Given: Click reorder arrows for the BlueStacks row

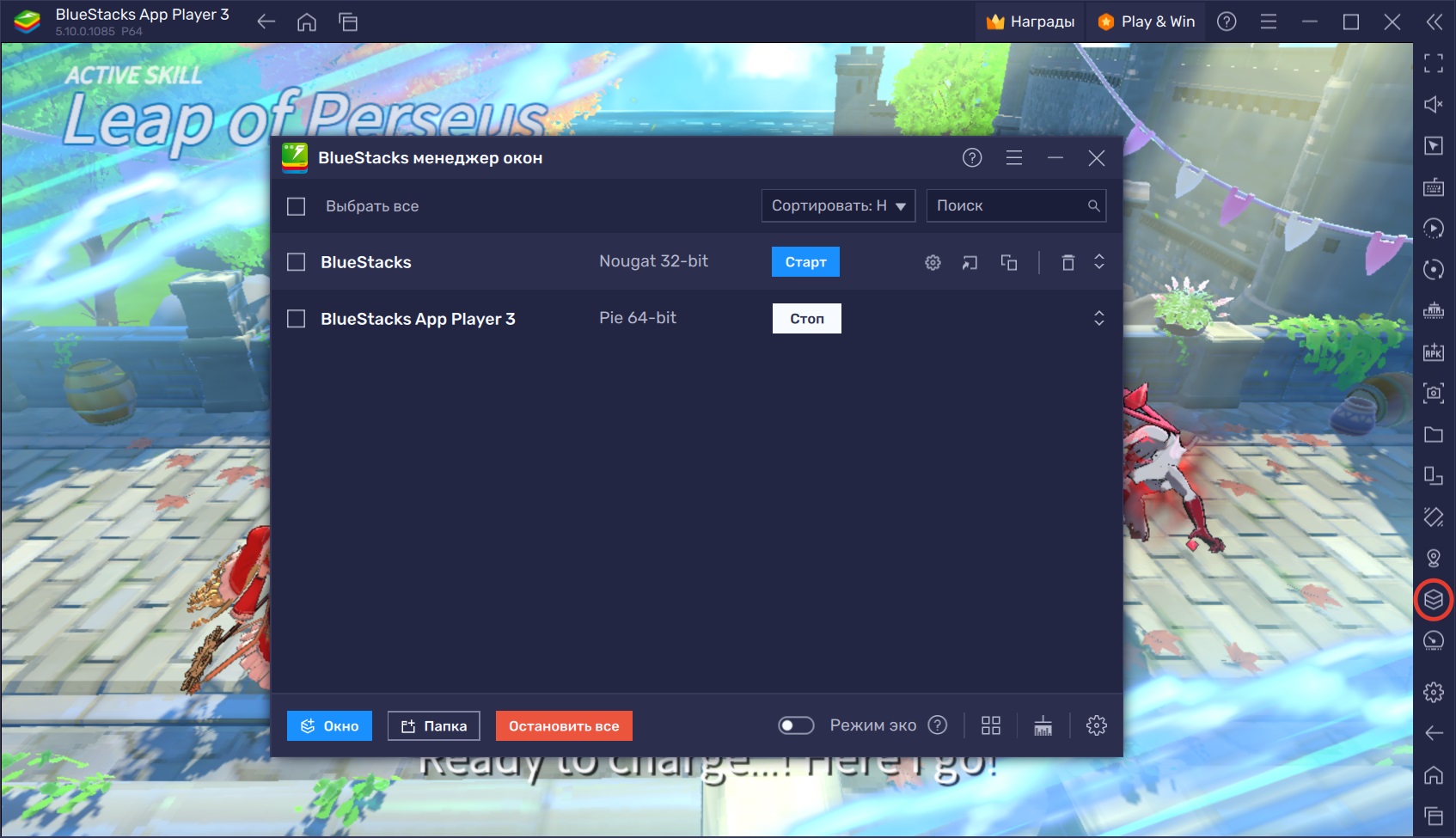Looking at the screenshot, I should click(x=1098, y=262).
